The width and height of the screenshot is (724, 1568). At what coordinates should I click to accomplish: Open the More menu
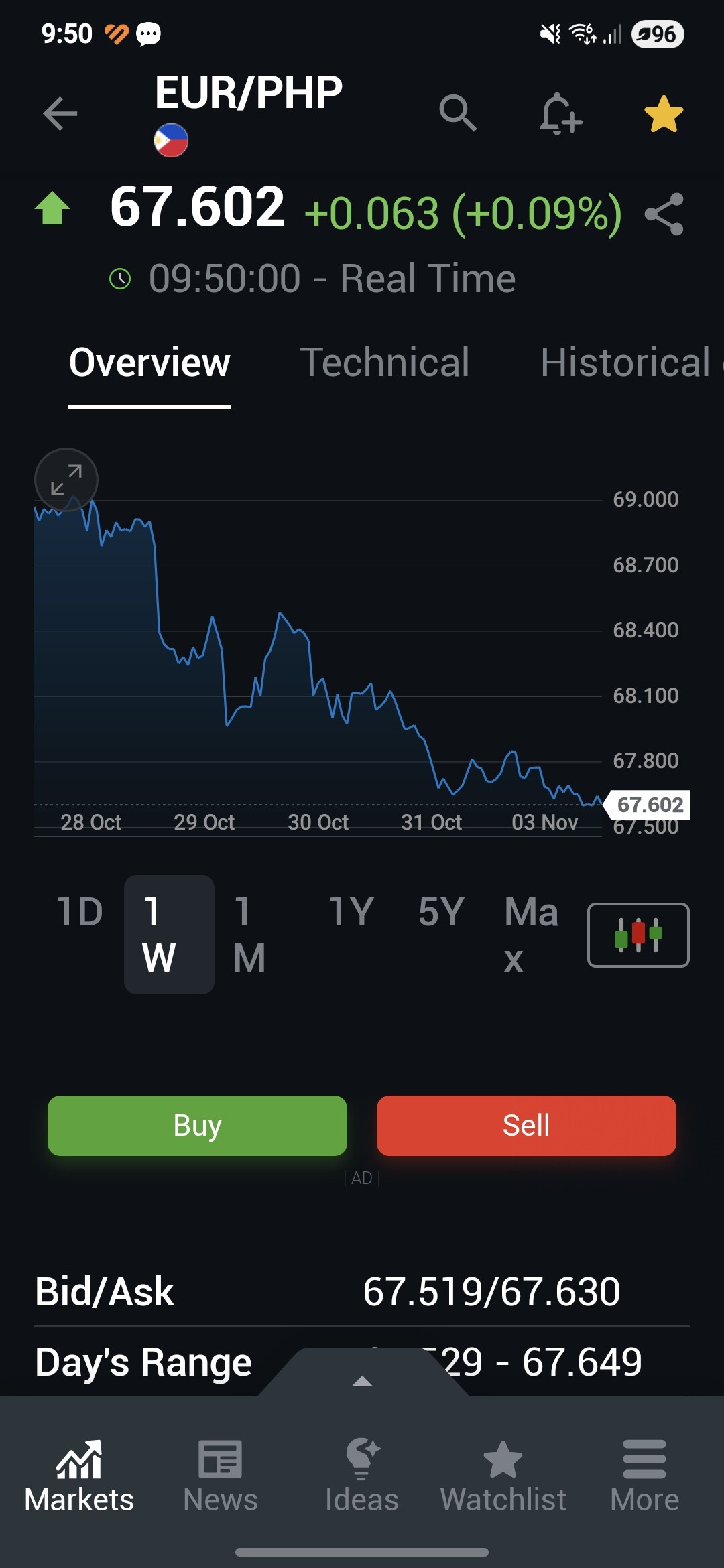(x=644, y=1476)
